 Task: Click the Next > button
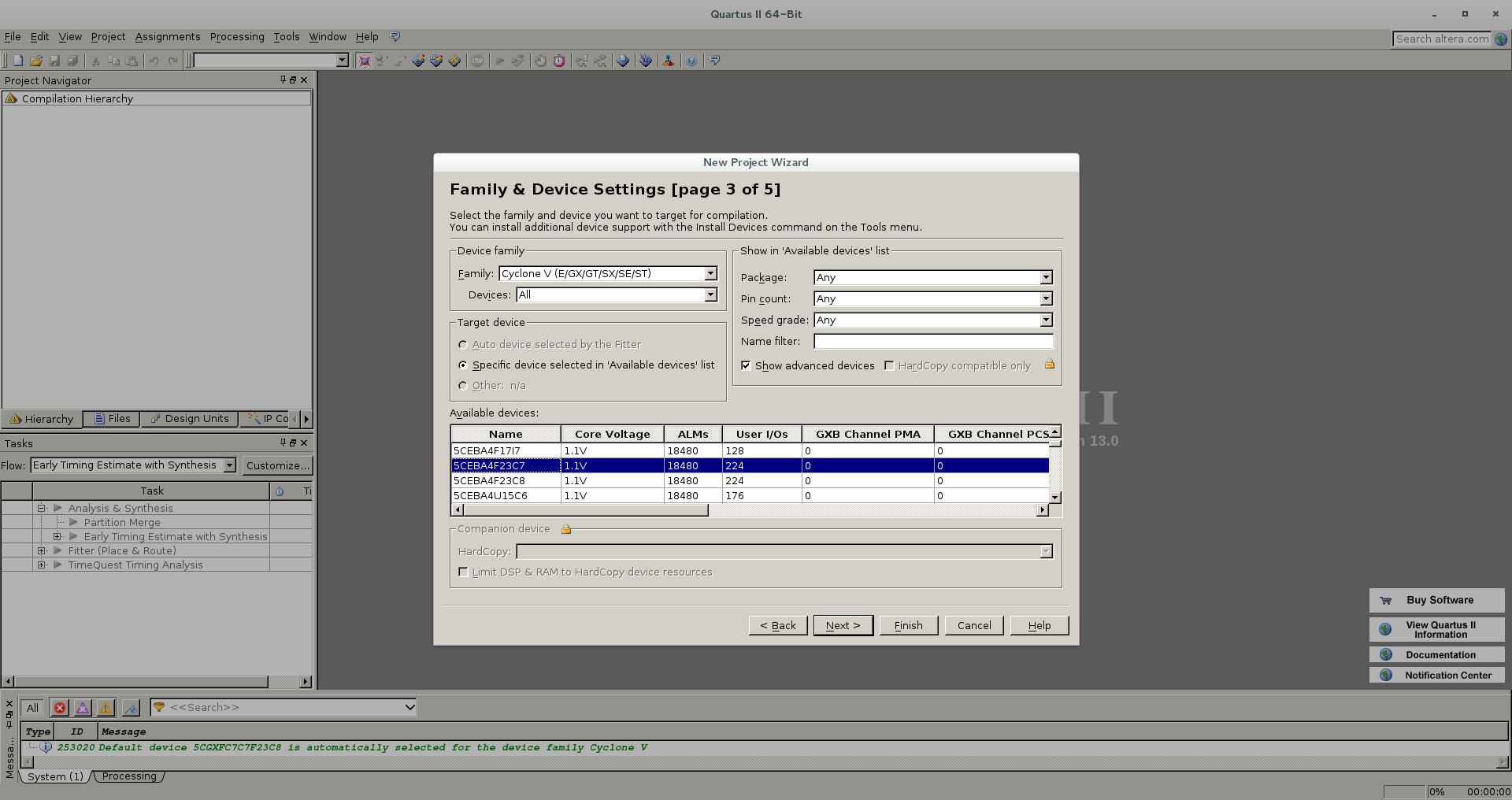843,625
